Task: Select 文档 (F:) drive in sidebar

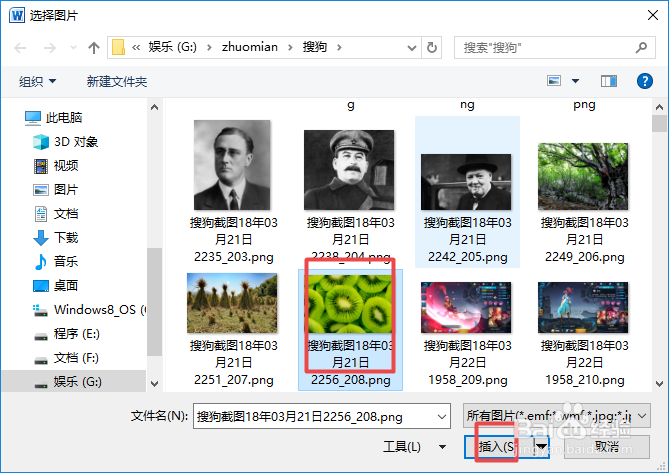Action: tap(66, 357)
